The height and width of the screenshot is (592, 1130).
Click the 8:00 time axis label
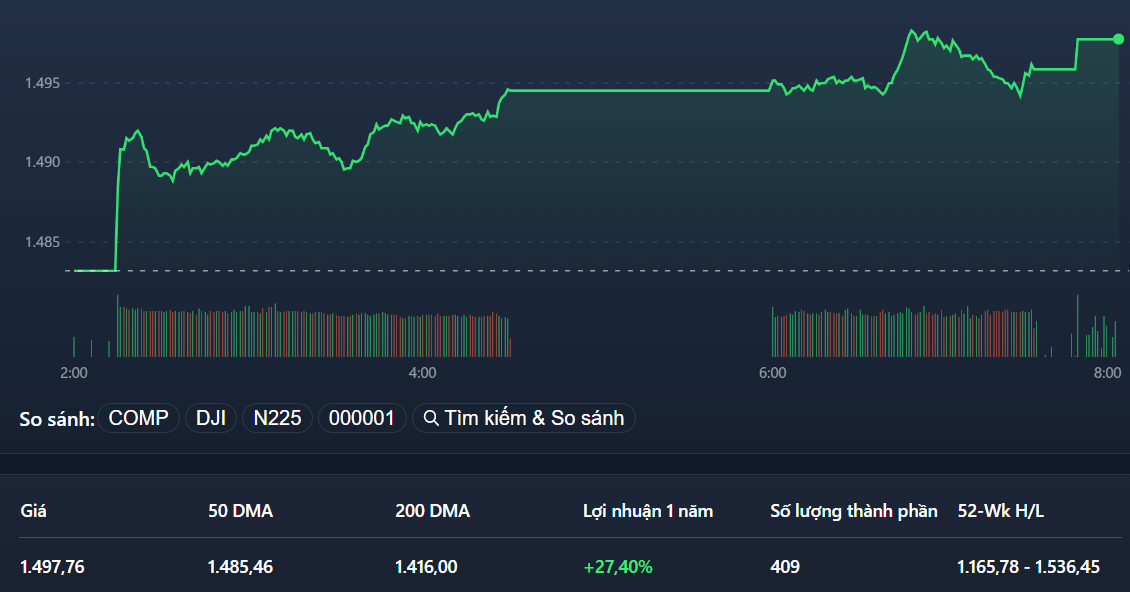coord(1107,372)
